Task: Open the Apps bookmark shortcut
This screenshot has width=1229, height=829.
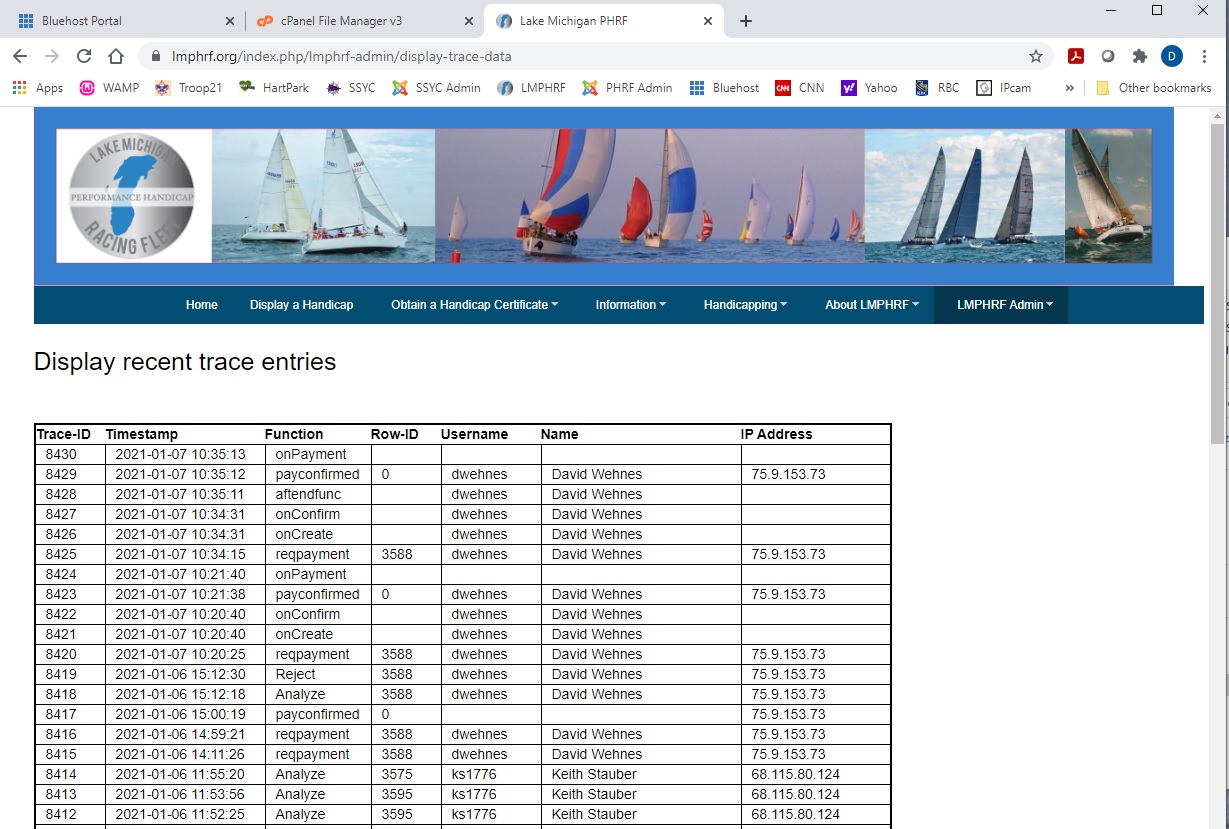Action: [38, 88]
